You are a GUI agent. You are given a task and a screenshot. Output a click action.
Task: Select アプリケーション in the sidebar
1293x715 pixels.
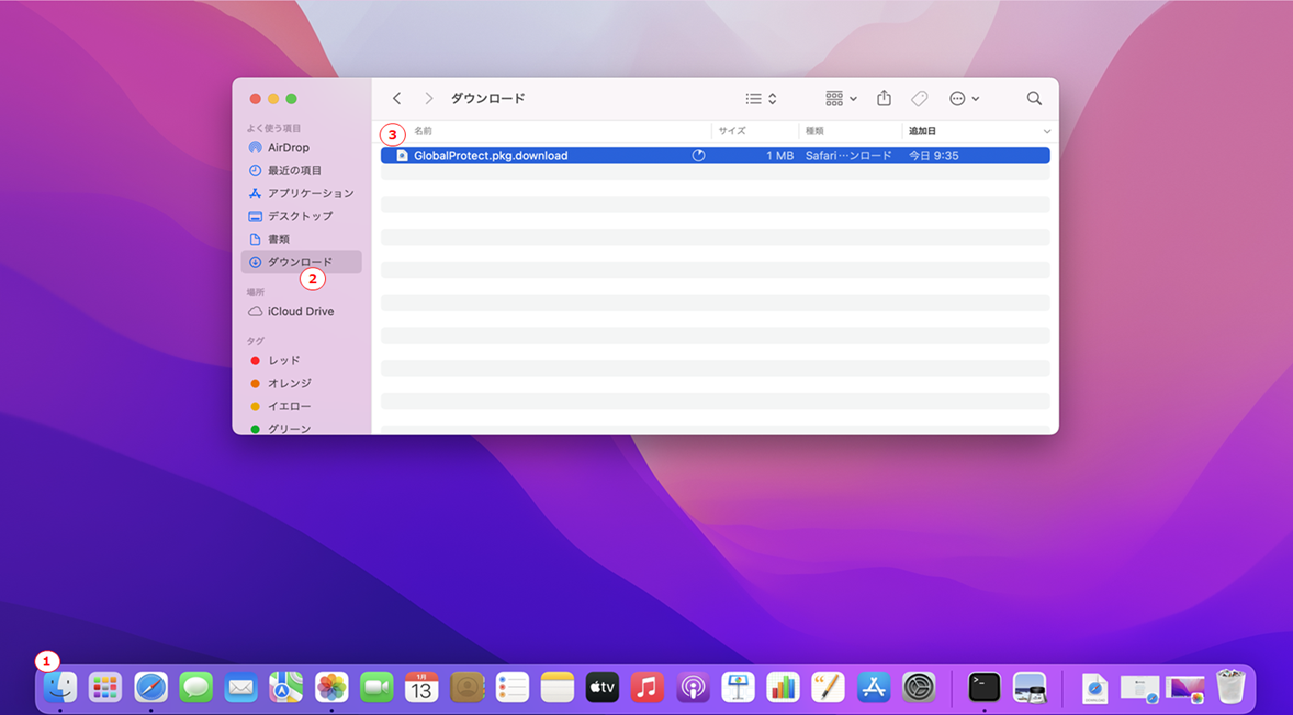310,193
